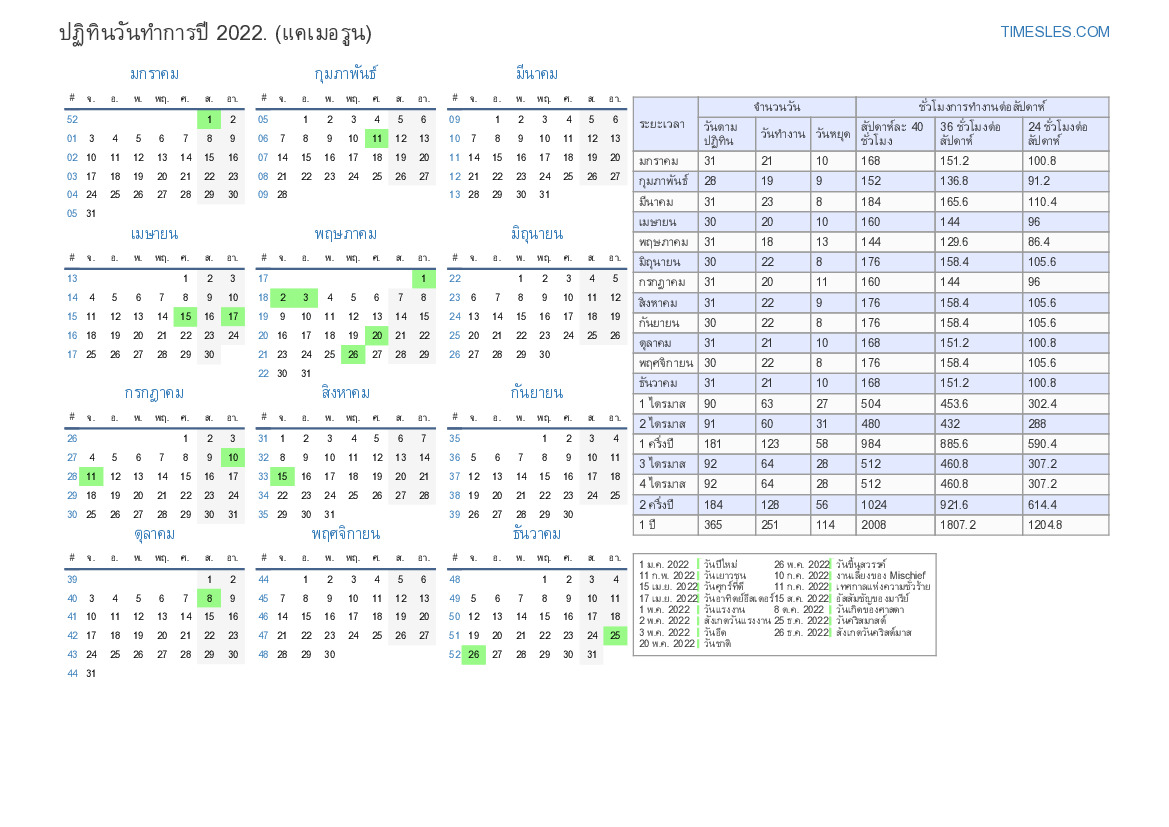Image resolution: width=1169 pixels, height=827 pixels.
Task: Click the จำนวนวัน table column header
Action: point(776,107)
